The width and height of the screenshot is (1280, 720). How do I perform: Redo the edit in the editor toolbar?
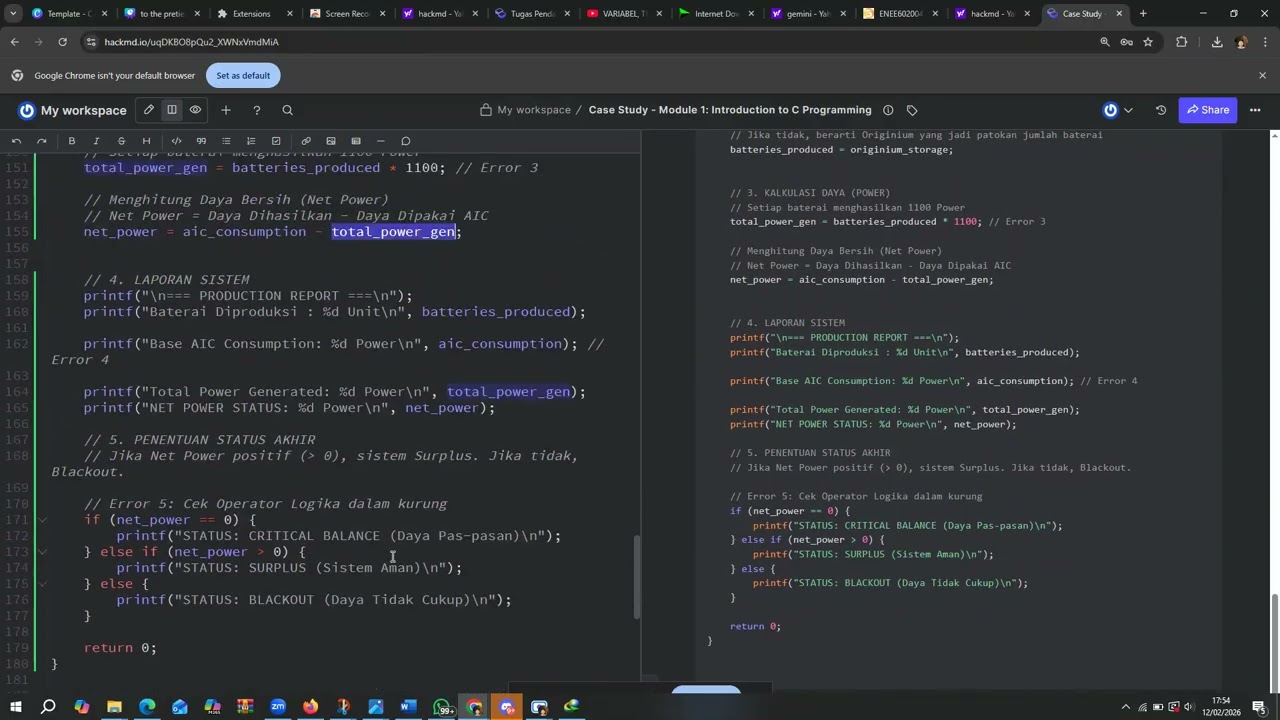click(41, 141)
